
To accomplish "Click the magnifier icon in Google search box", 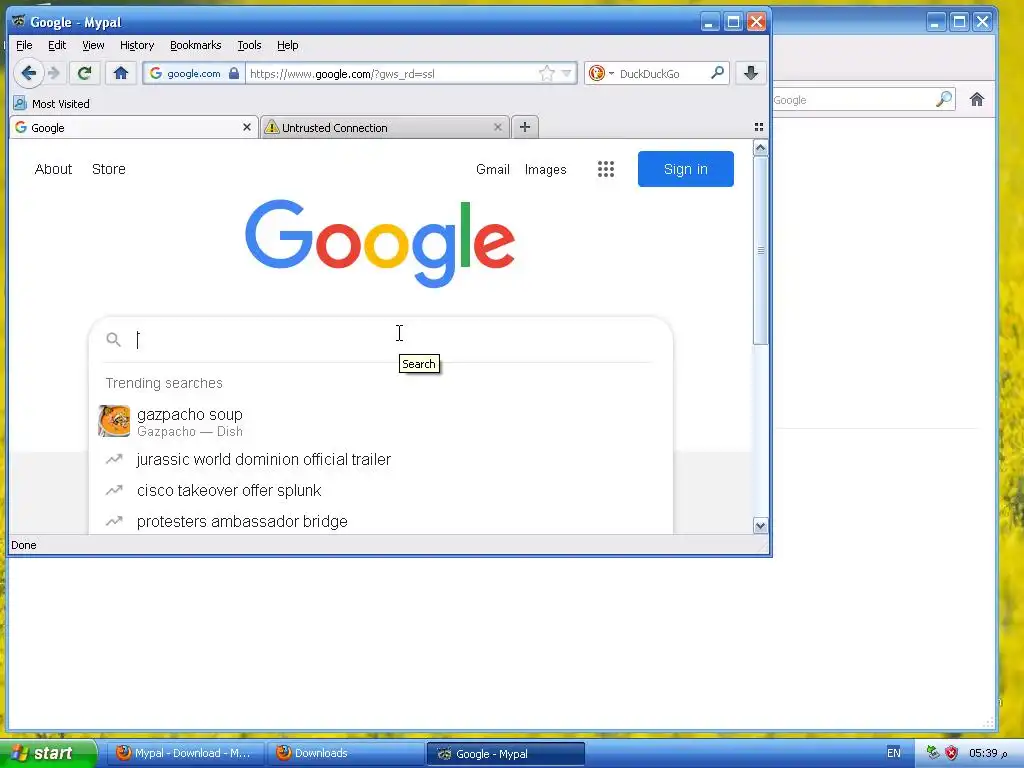I will (x=114, y=340).
